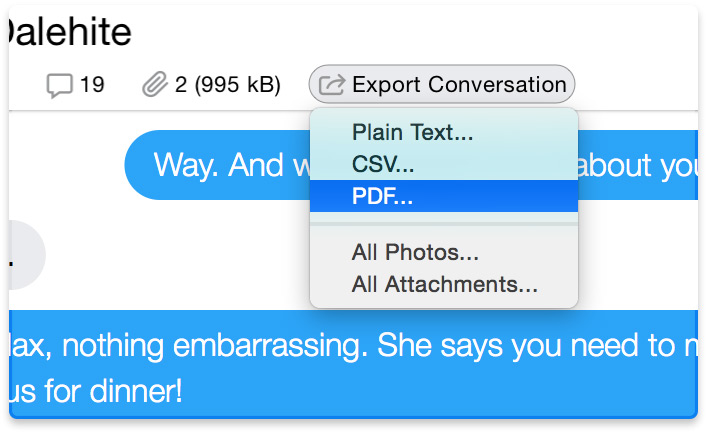708x434 pixels.
Task: Click the separator line in export menu
Action: (444, 225)
